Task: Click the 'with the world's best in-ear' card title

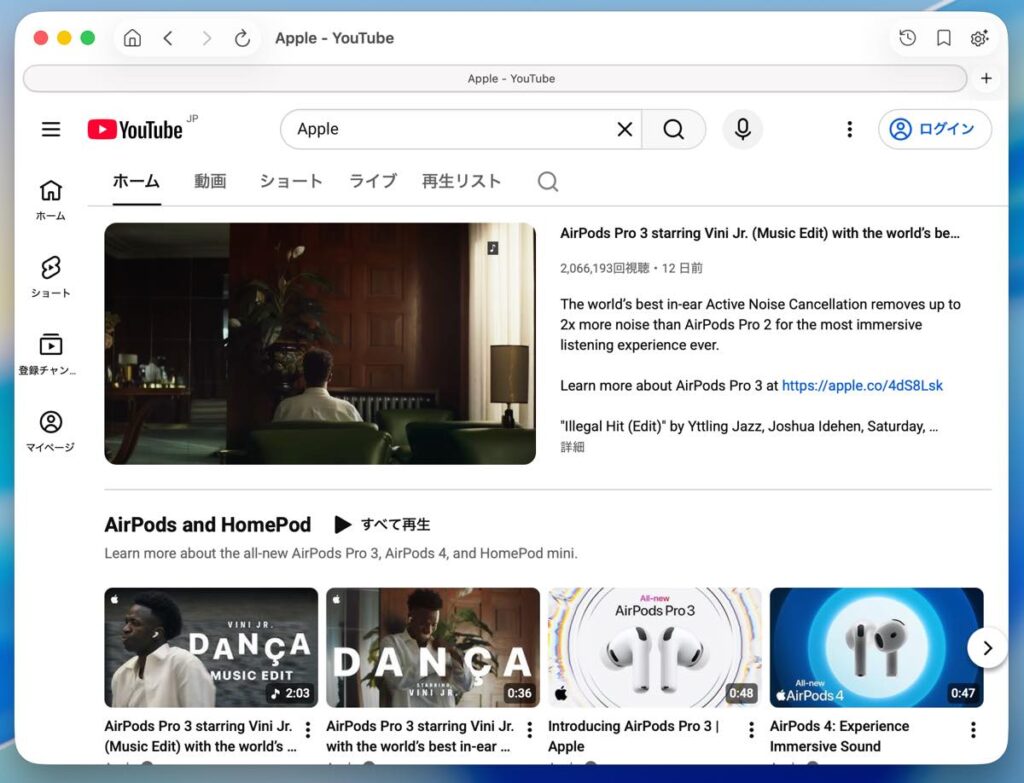Action: coord(420,736)
